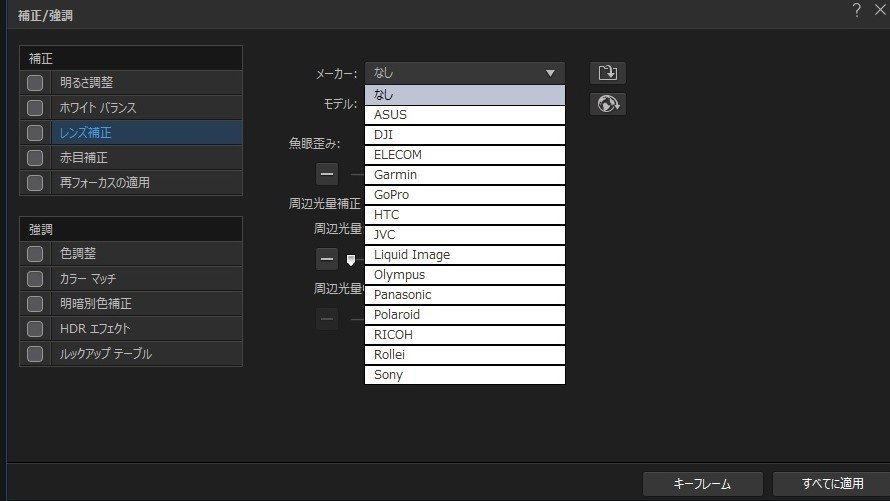Select Polaroid from the maker list
The width and height of the screenshot is (890, 501).
click(465, 314)
